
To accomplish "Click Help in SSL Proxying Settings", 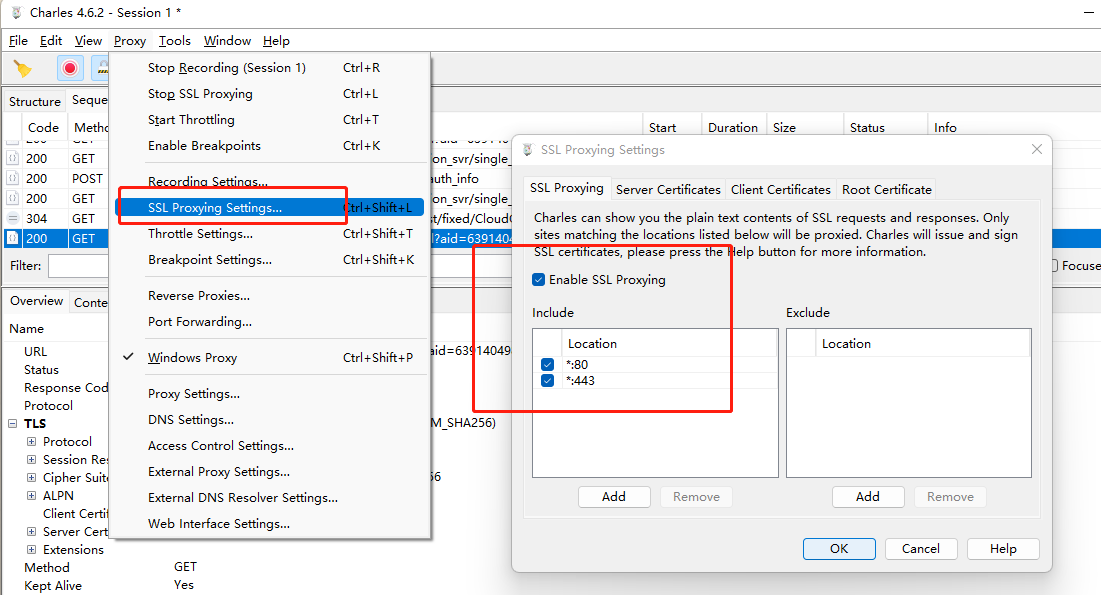I will click(x=1003, y=549).
